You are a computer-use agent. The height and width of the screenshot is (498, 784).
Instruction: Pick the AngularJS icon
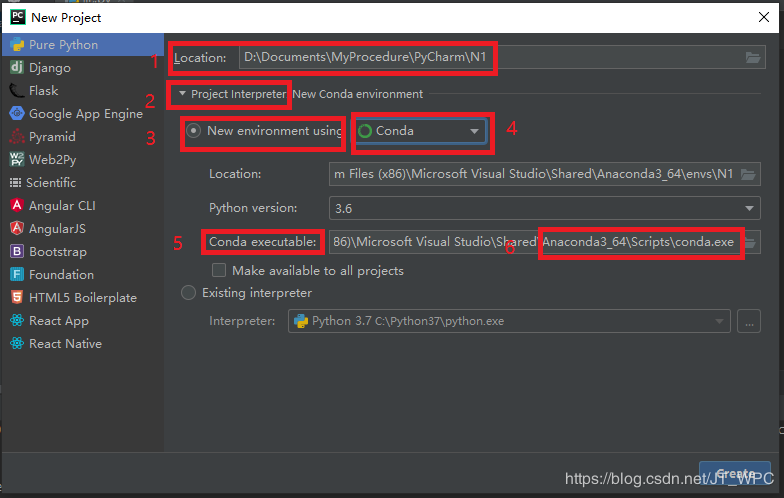17,228
